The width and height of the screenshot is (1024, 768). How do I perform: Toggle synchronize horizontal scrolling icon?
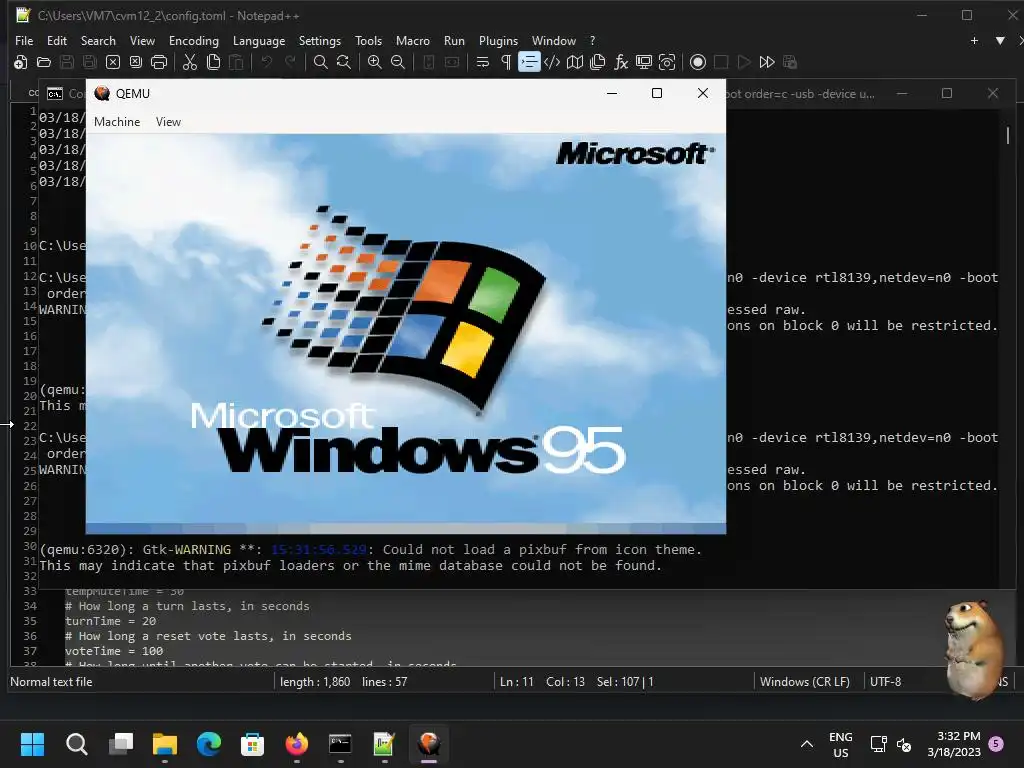(x=451, y=62)
